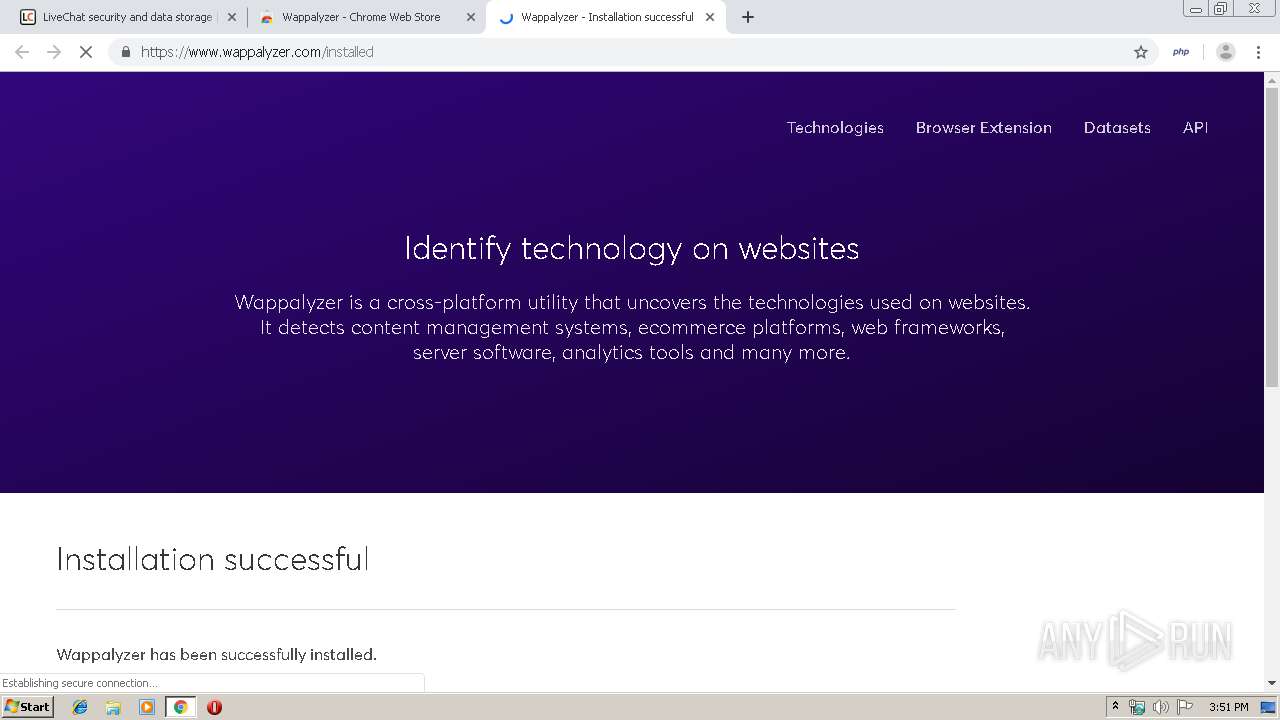Open the Windows Start menu
The height and width of the screenshot is (720, 1280).
click(x=27, y=706)
